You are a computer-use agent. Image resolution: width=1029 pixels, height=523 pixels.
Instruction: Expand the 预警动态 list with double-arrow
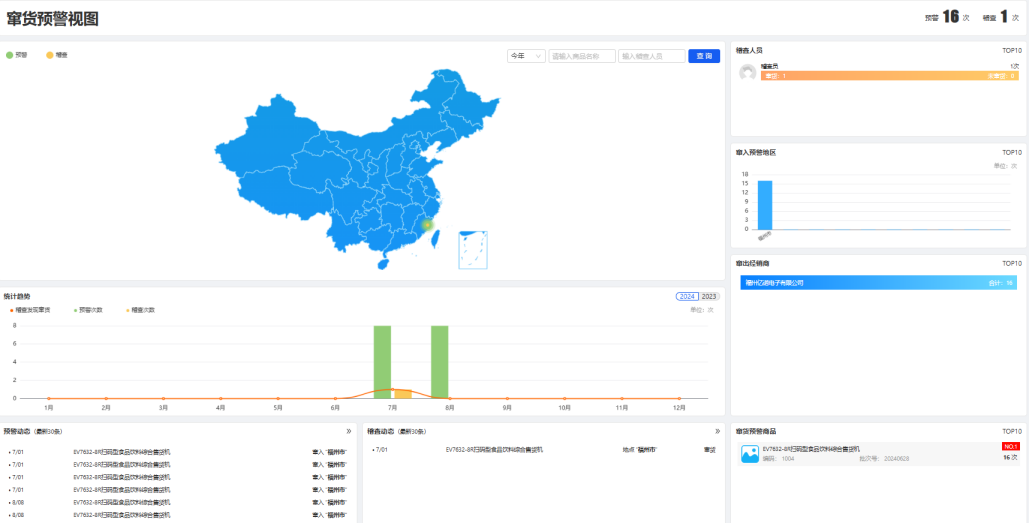(x=349, y=431)
